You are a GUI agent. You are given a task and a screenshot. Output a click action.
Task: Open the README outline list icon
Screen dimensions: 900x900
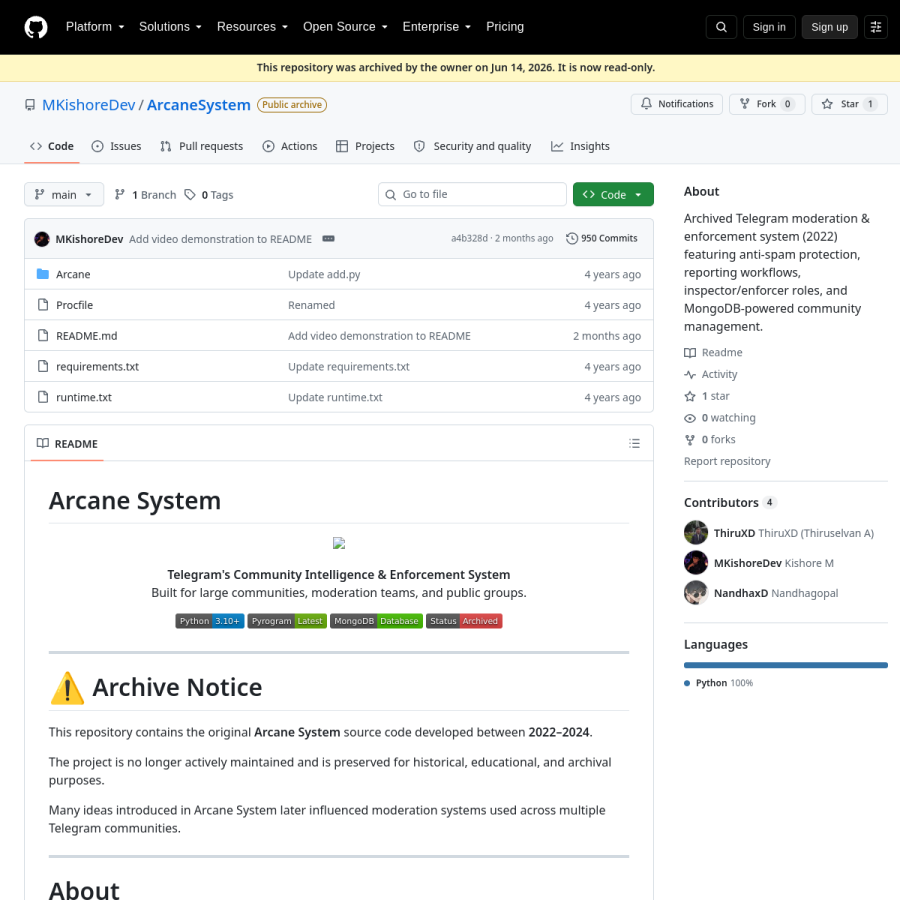pos(634,443)
